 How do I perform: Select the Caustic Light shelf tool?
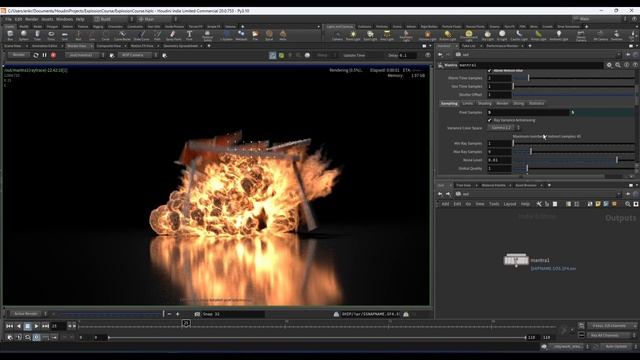pyautogui.click(x=519, y=36)
